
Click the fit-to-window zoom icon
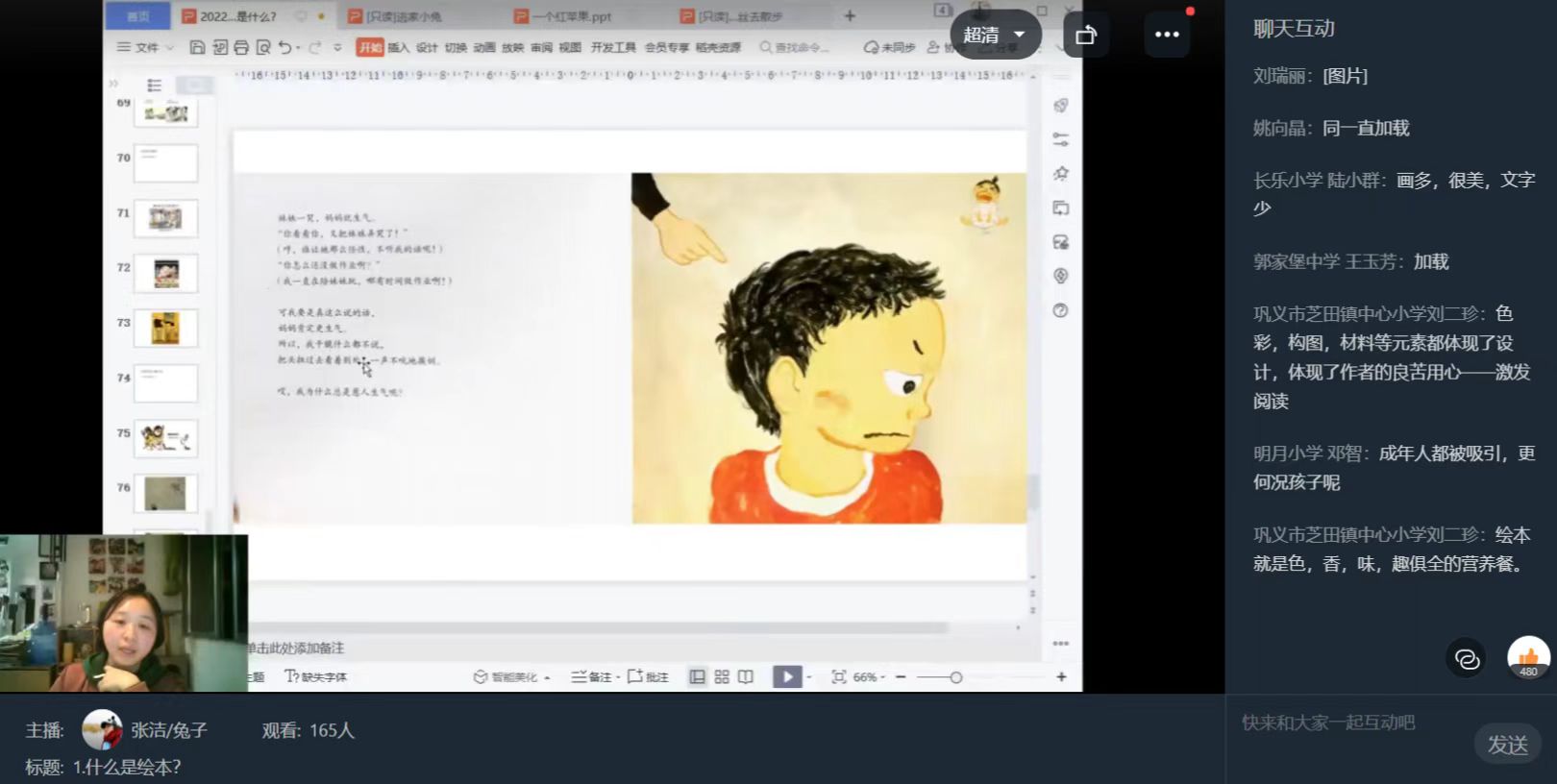[838, 676]
